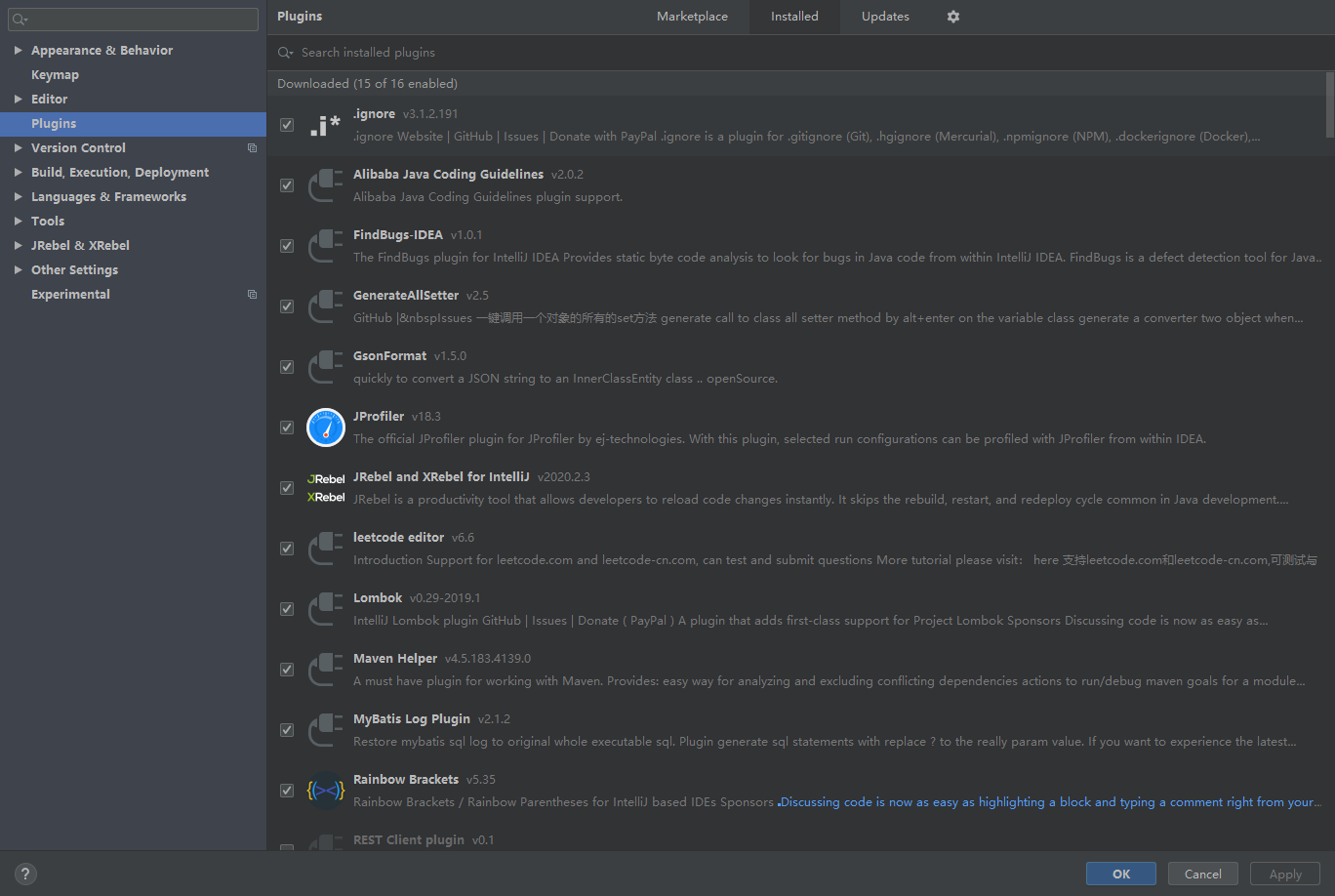Open the Discussing code link in Rainbow Brackets
The width and height of the screenshot is (1335, 896).
click(x=1051, y=802)
